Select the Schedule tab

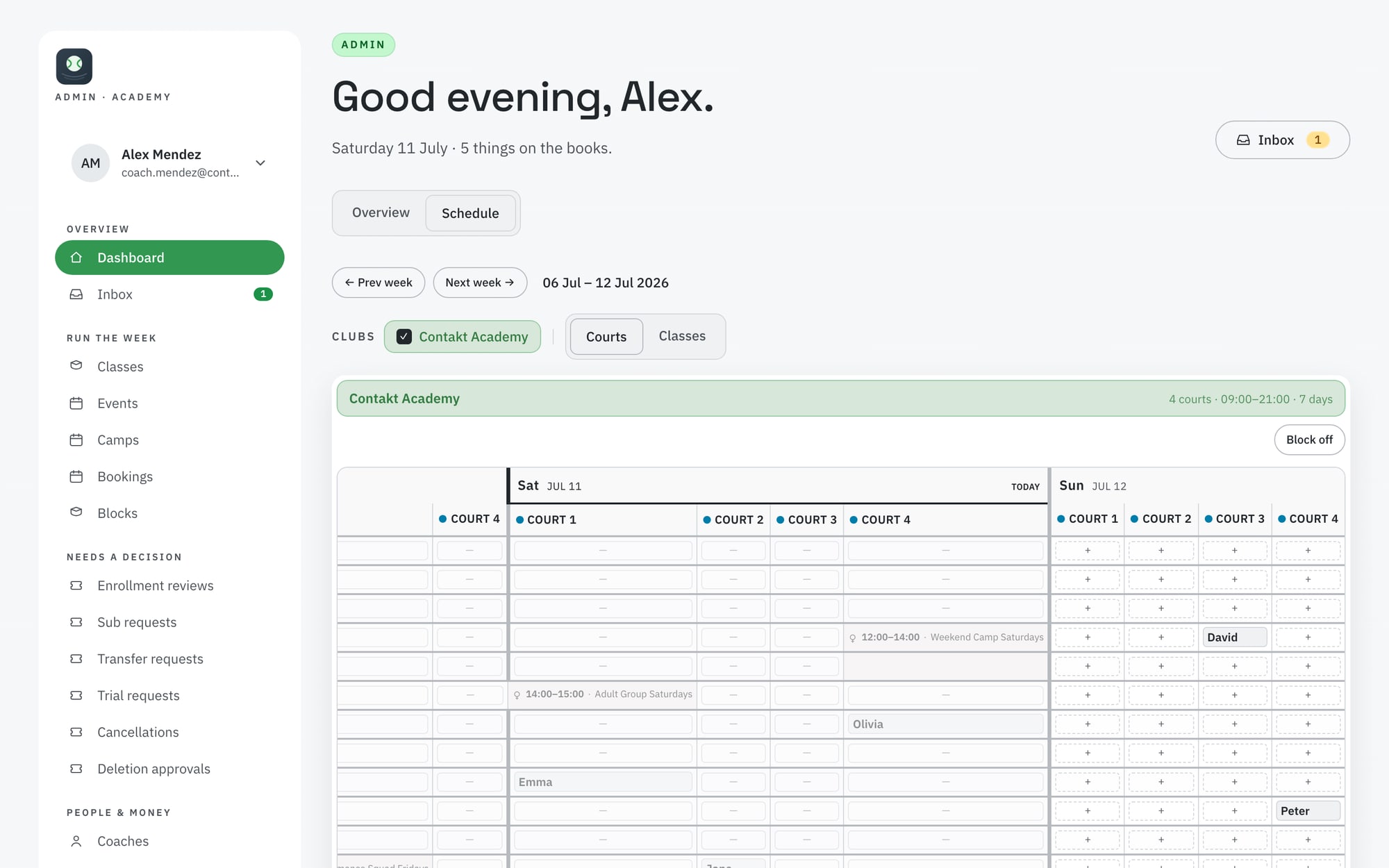click(470, 213)
